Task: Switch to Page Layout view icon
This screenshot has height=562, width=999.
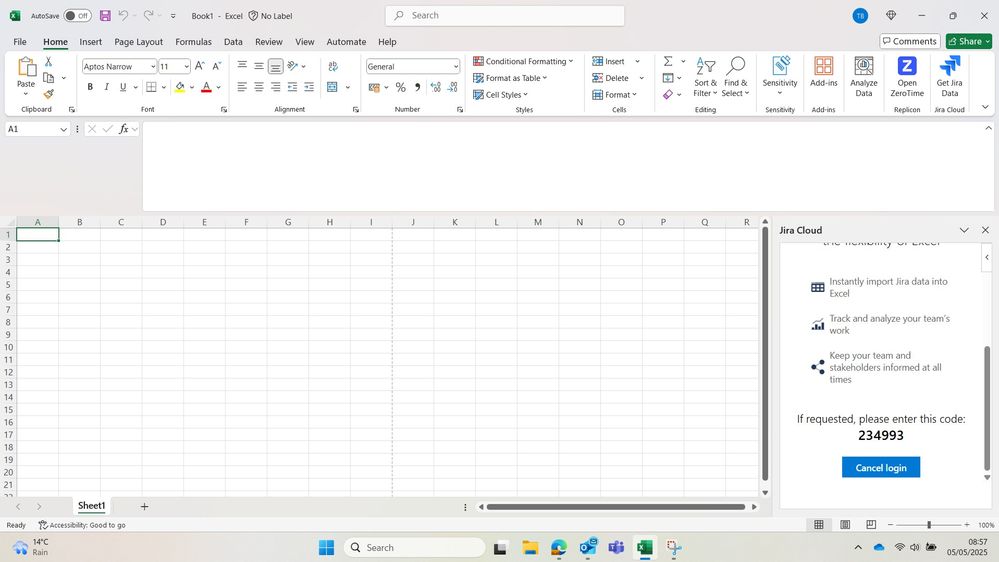Action: tap(845, 524)
